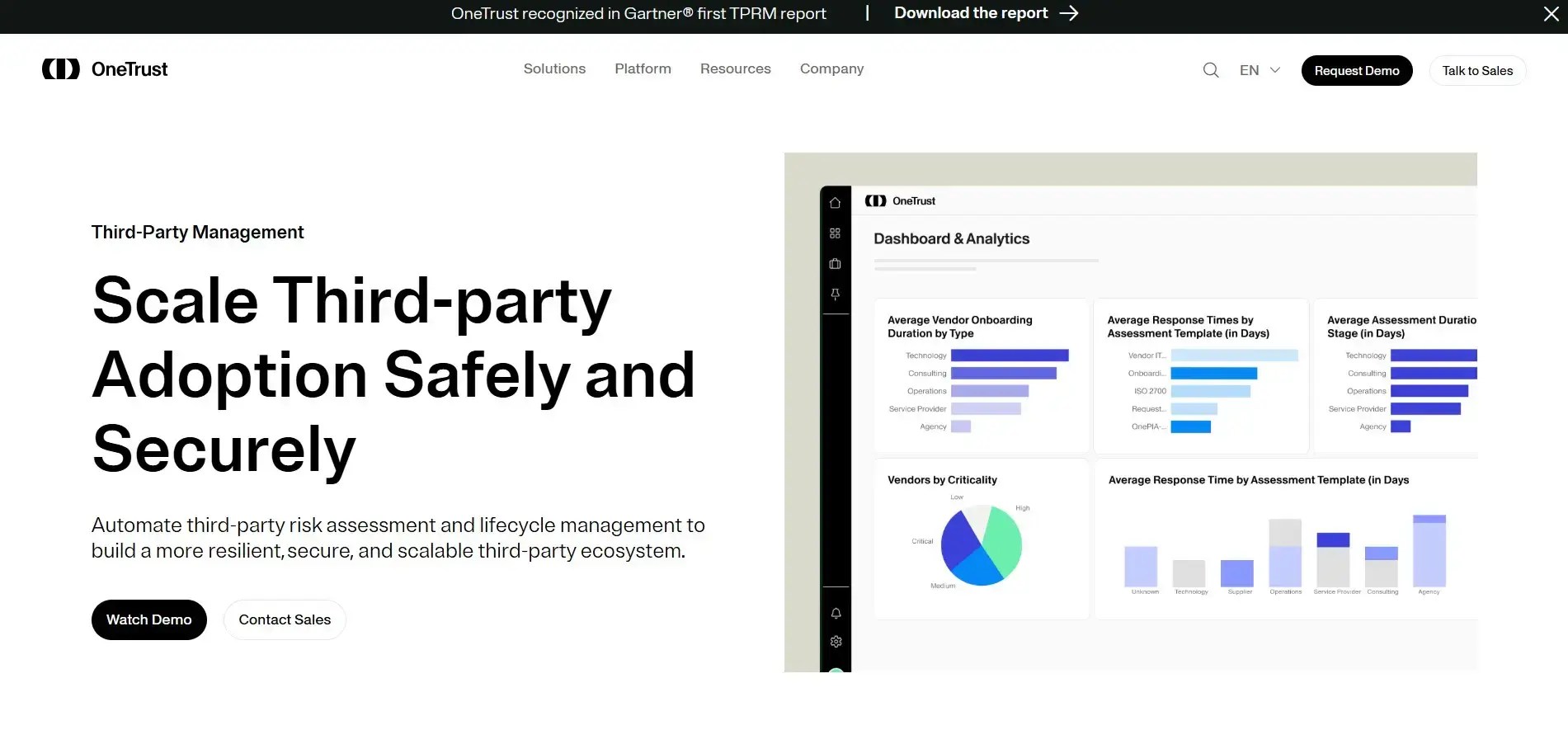This screenshot has width=1568, height=730.
Task: Click the Scale Third-party Adoption headline
Action: tap(394, 374)
